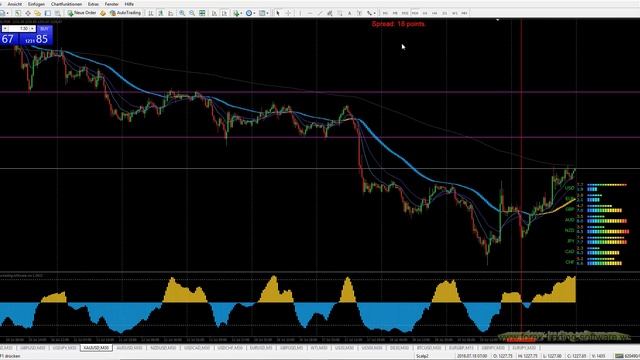
Task: Open the Ansicht menu
Action: [15, 4]
